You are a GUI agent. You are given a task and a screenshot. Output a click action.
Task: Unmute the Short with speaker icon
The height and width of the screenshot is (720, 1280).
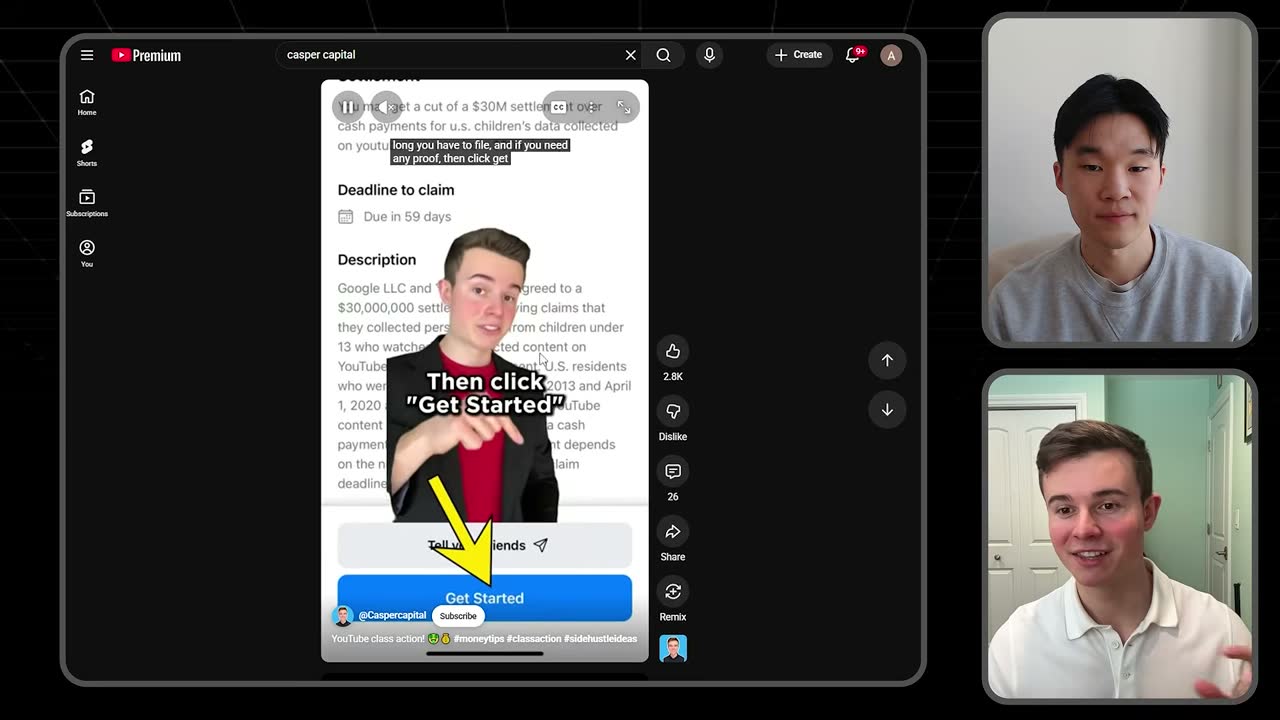(x=386, y=107)
